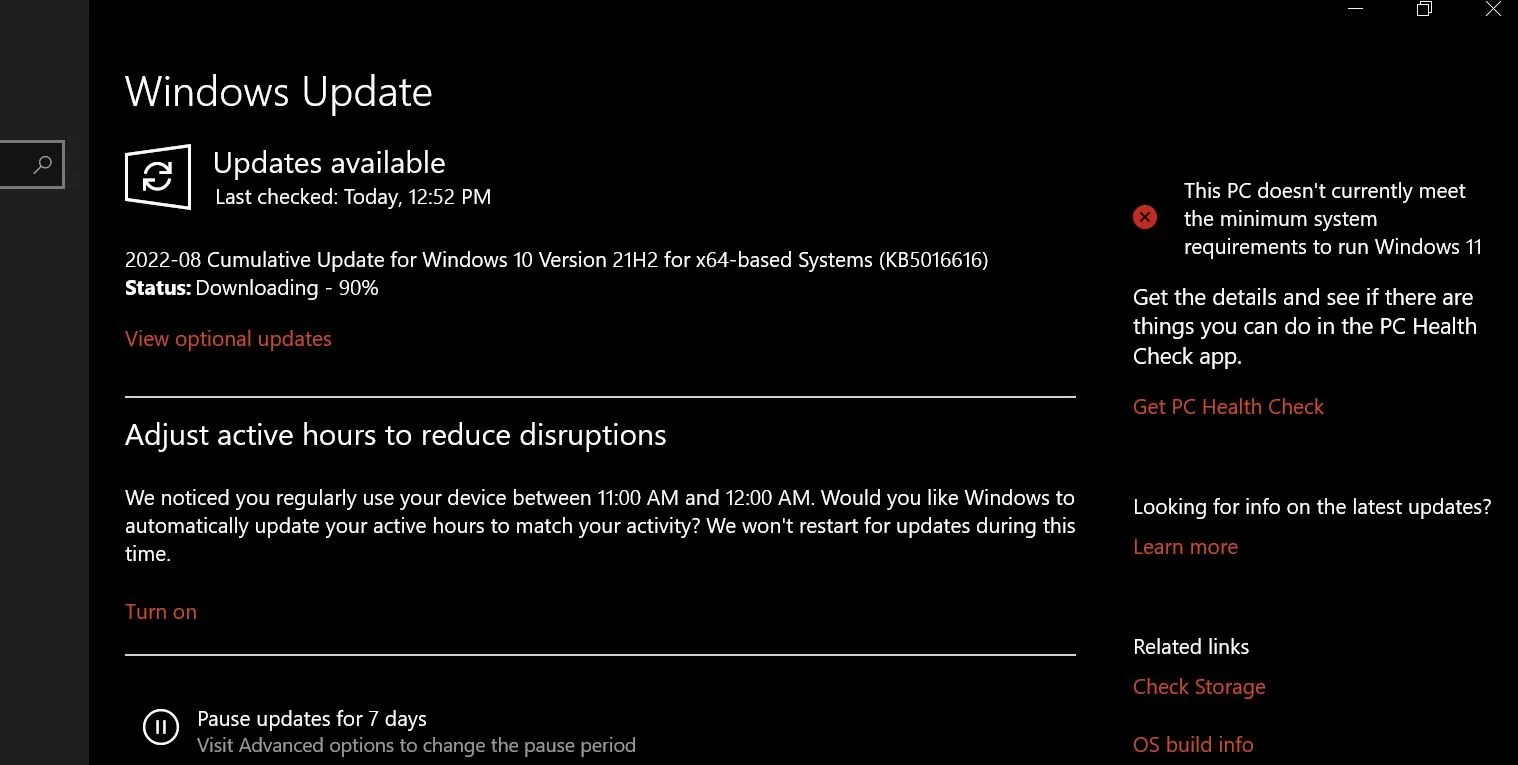Click "Turn on" to update active hours automatically

point(160,611)
